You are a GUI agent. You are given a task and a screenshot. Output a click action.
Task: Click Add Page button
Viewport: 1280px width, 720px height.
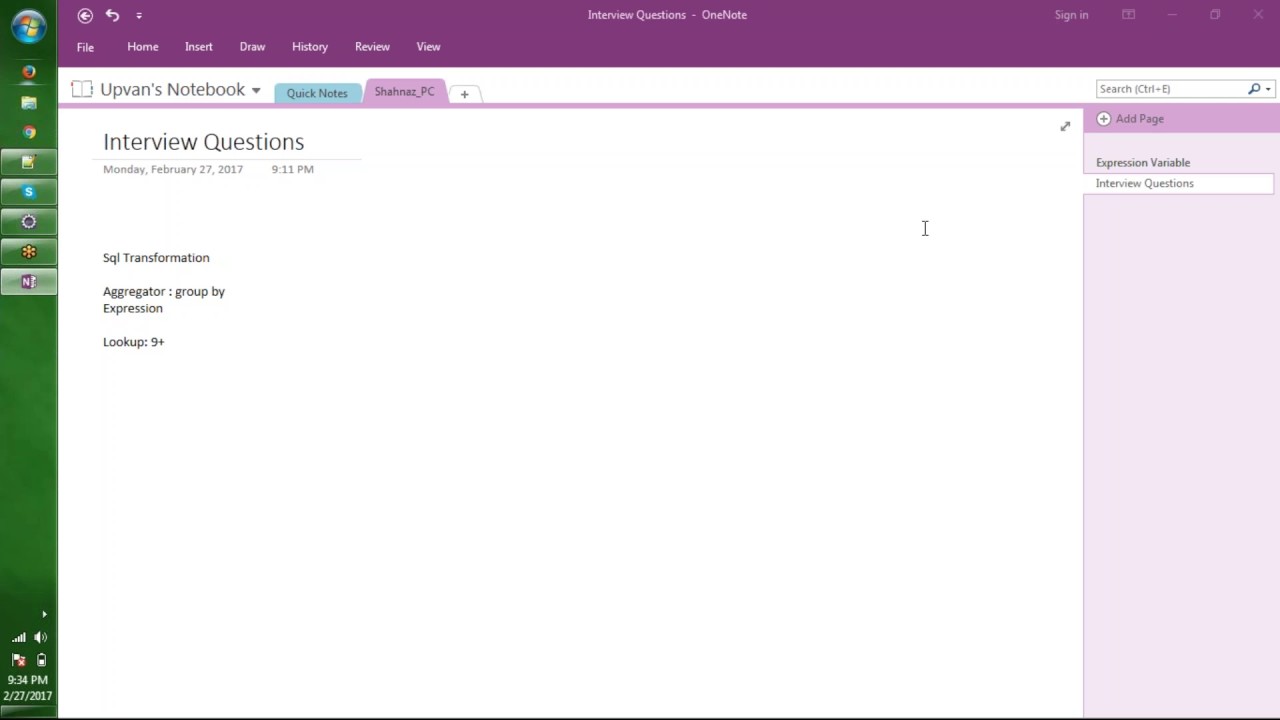point(1131,119)
